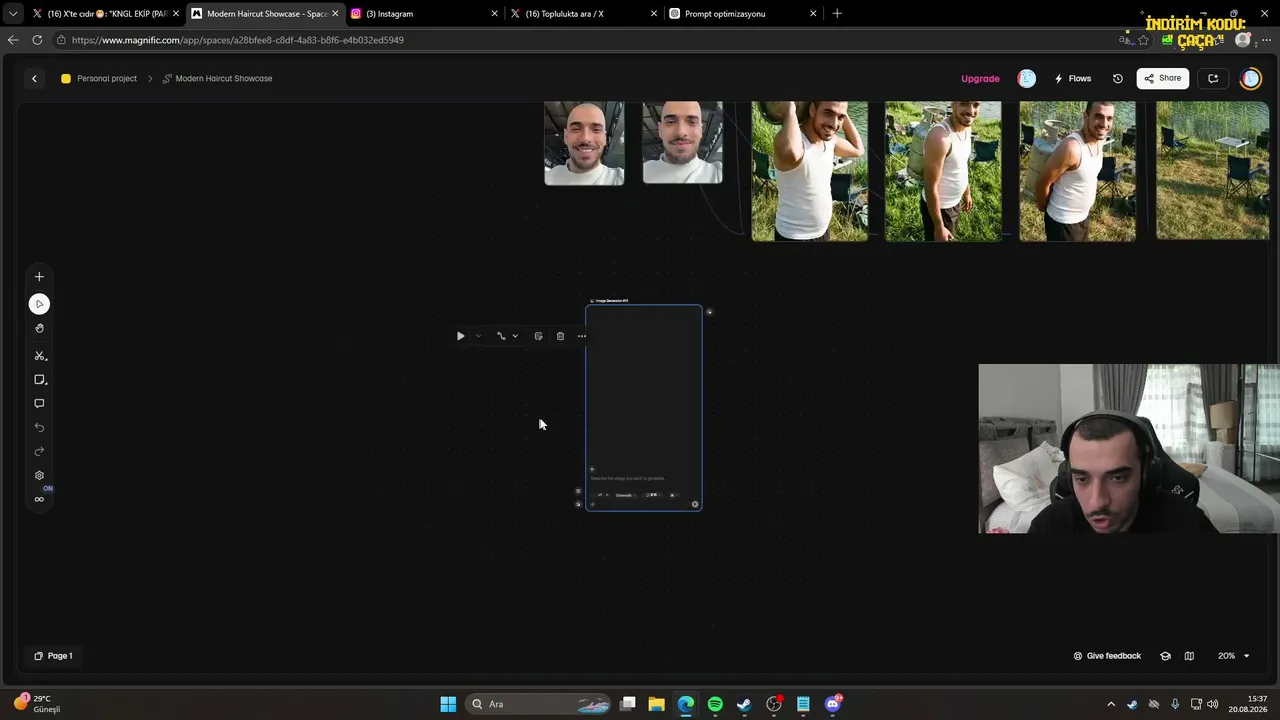
Task: Go back with the left arrow
Action: (34, 78)
